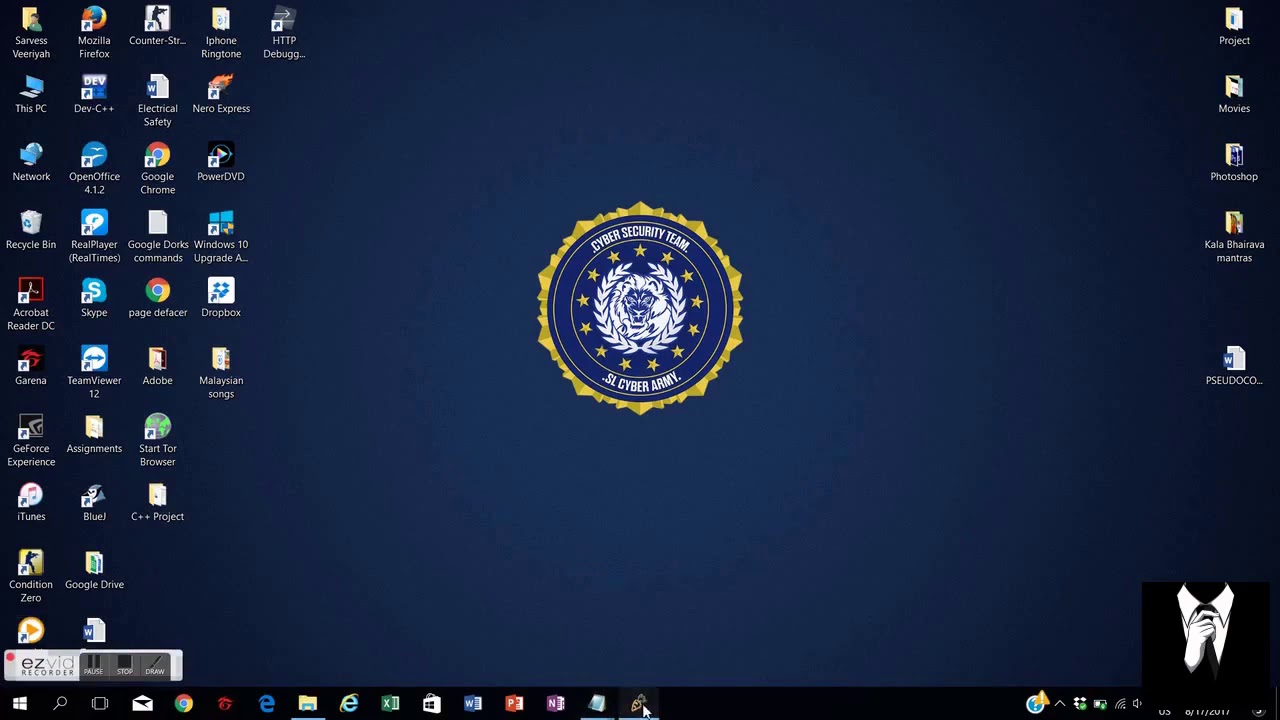Open the Garena taskbar icon

(x=225, y=704)
